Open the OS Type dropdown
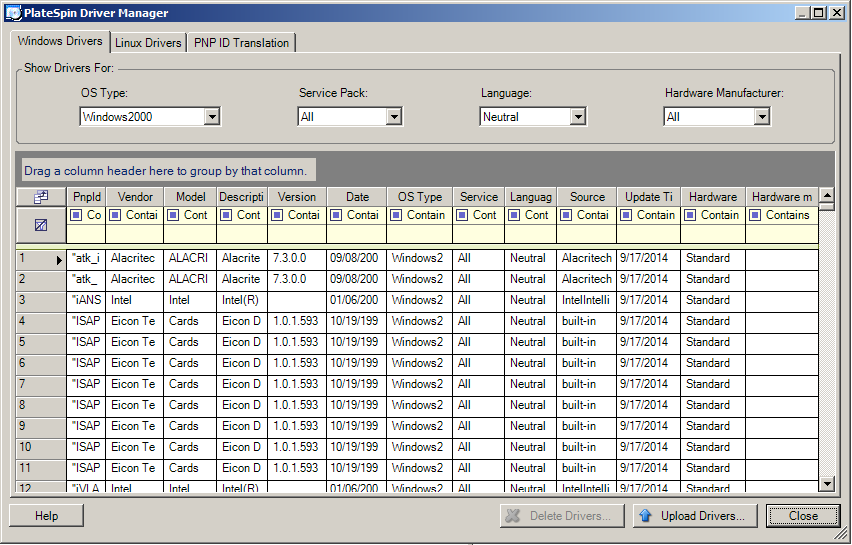Viewport: 852px width, 545px height. pyautogui.click(x=211, y=117)
